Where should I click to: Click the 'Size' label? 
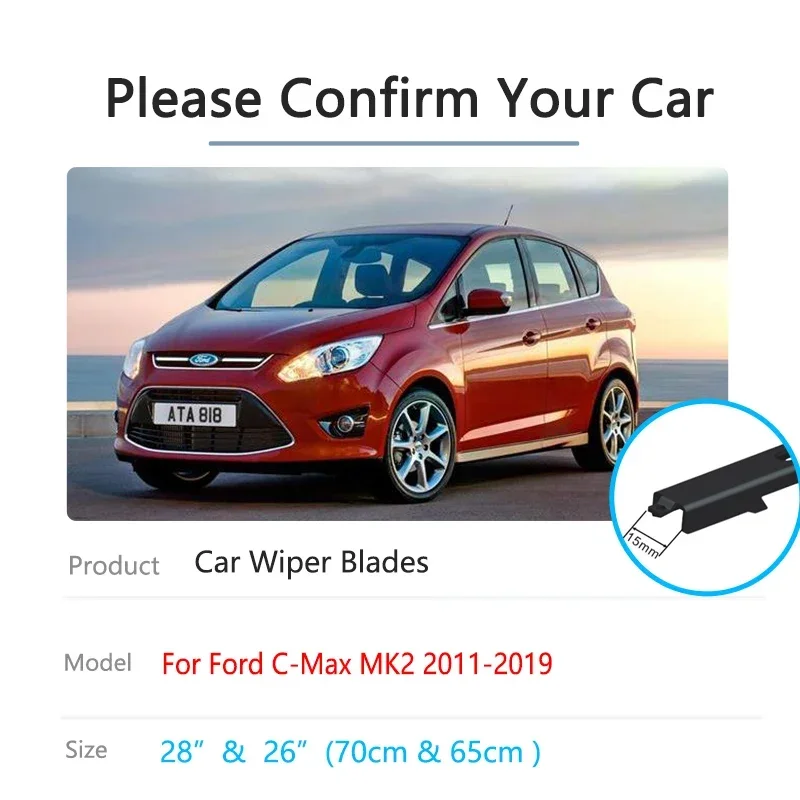click(x=86, y=750)
